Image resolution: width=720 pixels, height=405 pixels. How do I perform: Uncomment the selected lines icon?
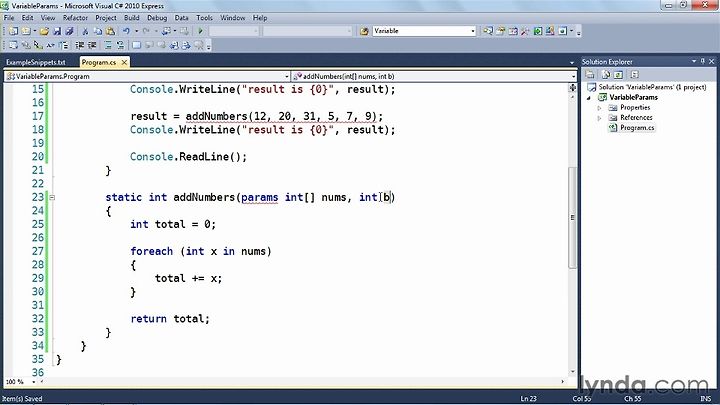(120, 45)
